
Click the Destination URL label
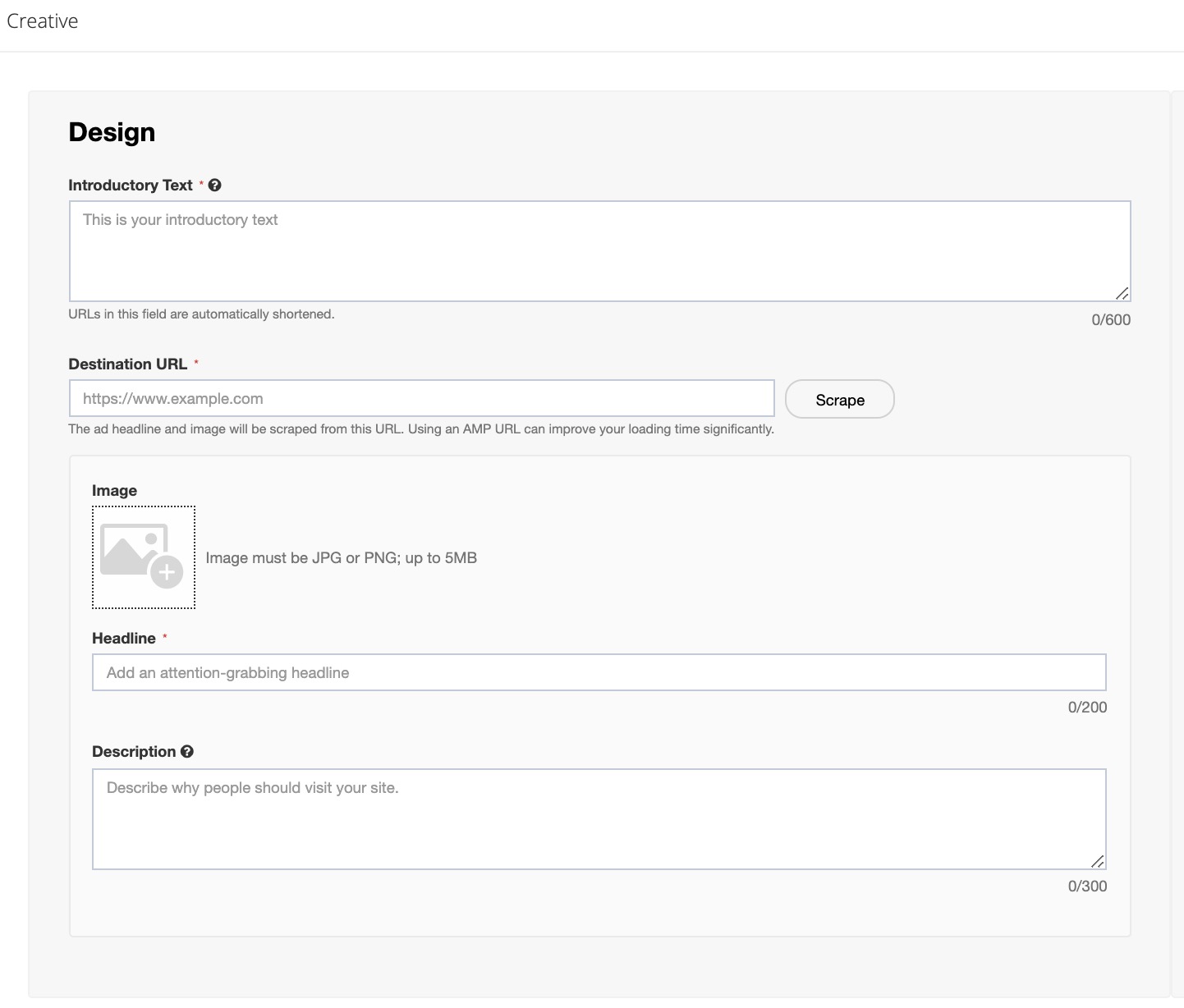click(x=128, y=364)
